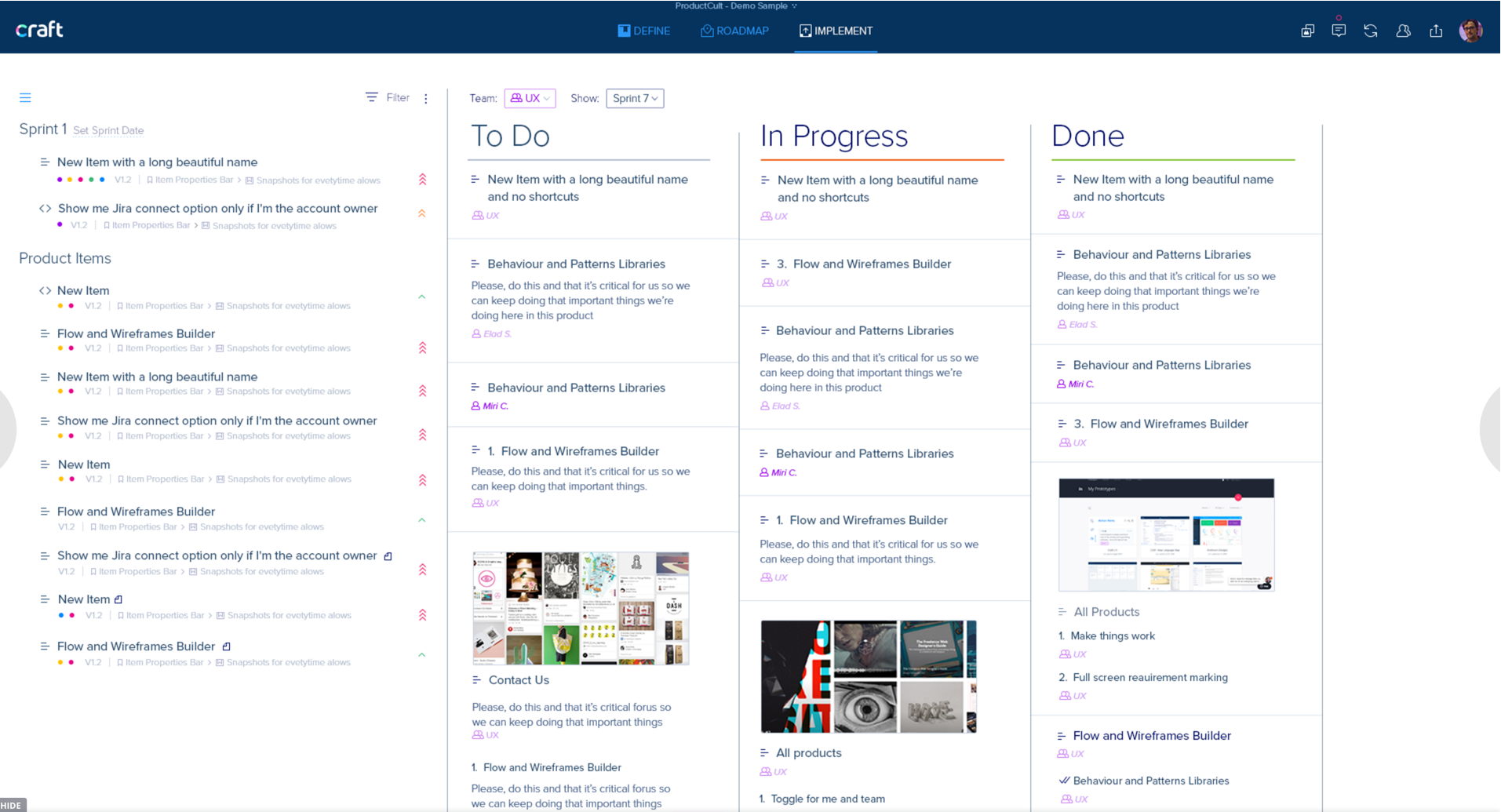Viewport: 1501px width, 812px height.
Task: Open the team members icon in header
Action: [1403, 31]
